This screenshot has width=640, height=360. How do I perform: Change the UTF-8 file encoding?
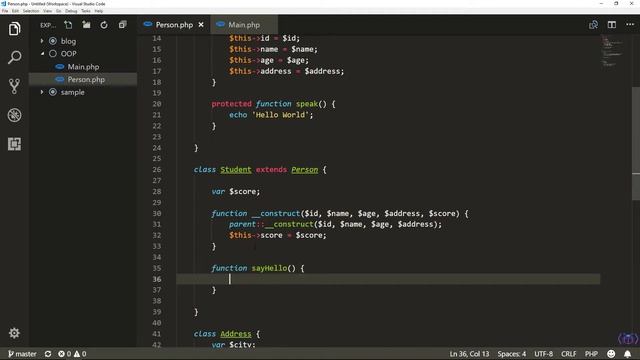point(543,354)
